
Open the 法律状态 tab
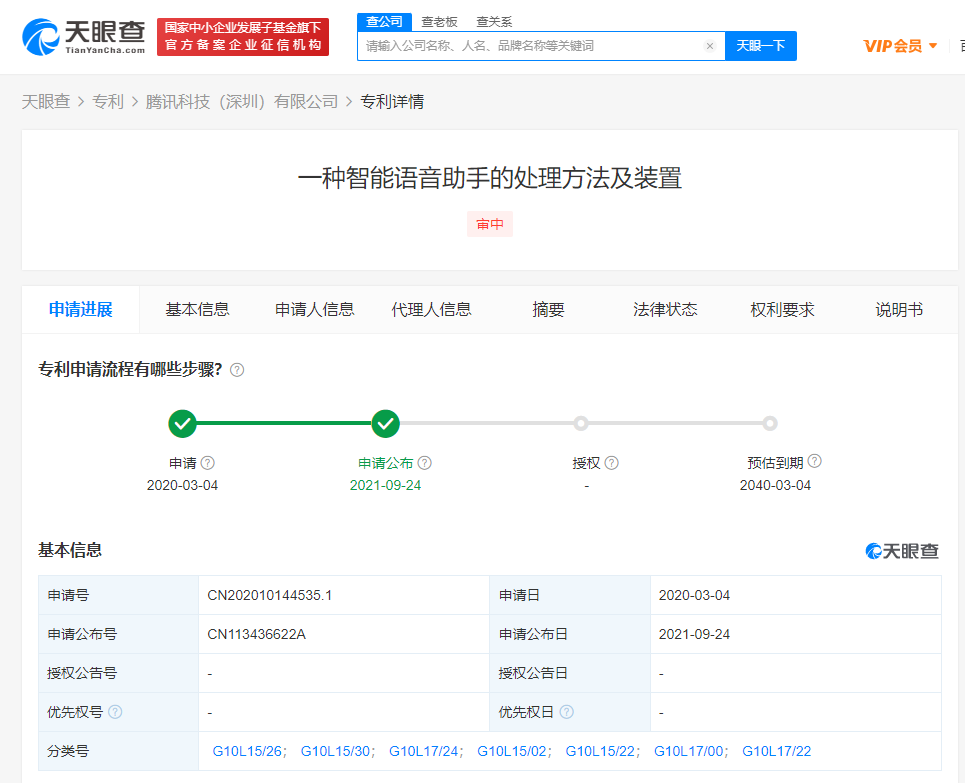point(665,310)
